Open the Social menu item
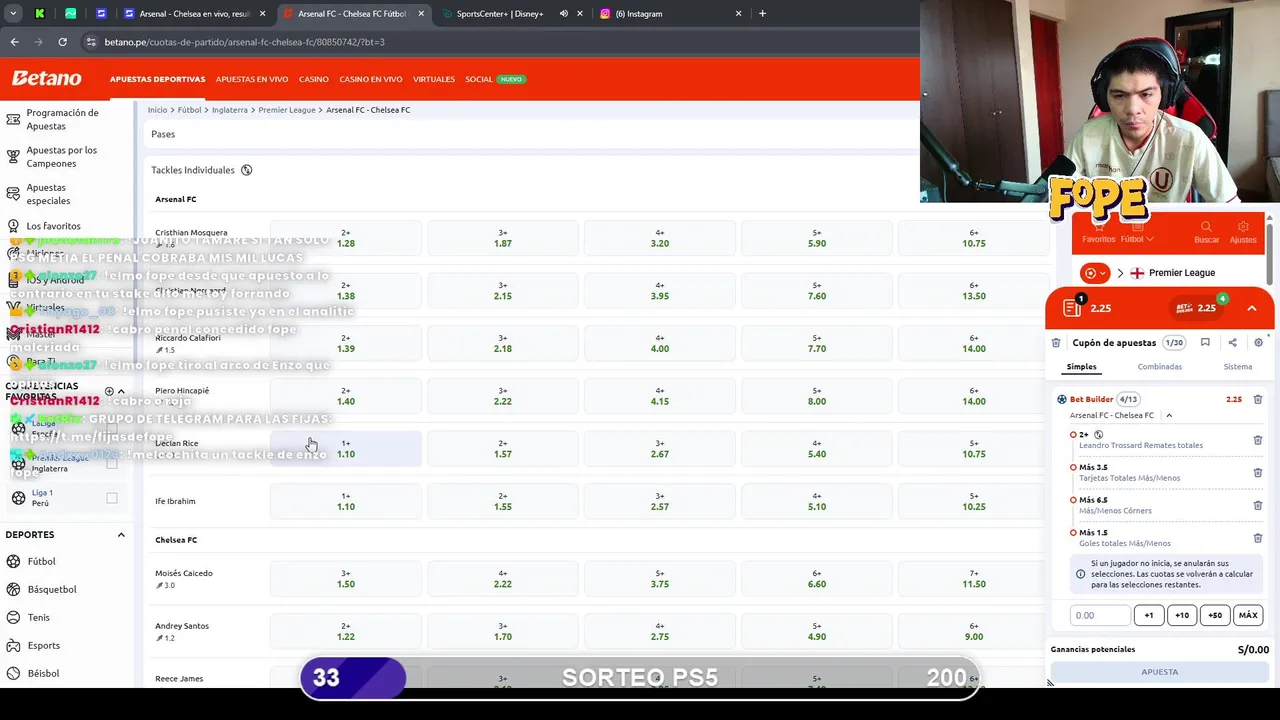 click(479, 79)
